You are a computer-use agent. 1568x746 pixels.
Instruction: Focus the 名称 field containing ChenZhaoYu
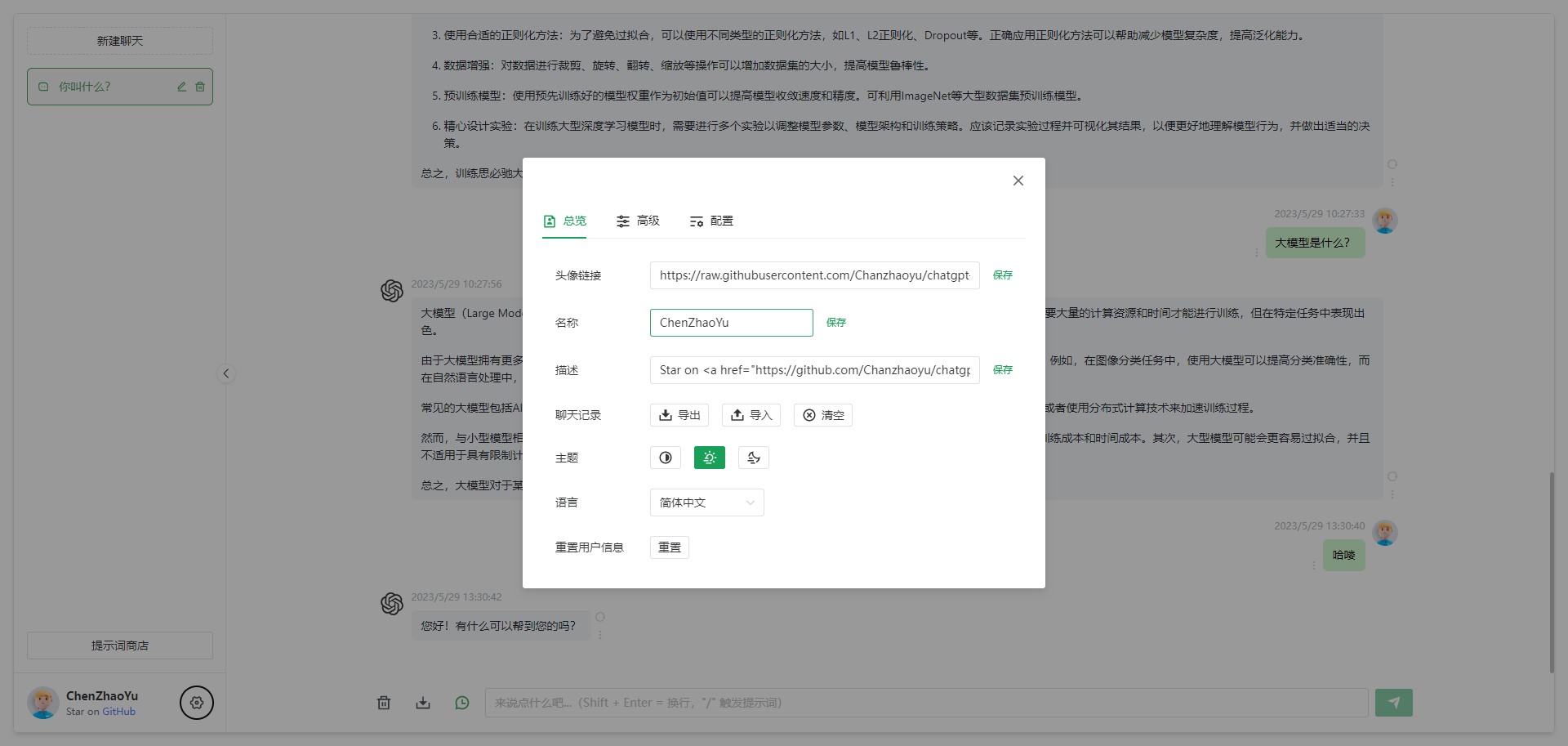pyautogui.click(x=731, y=323)
